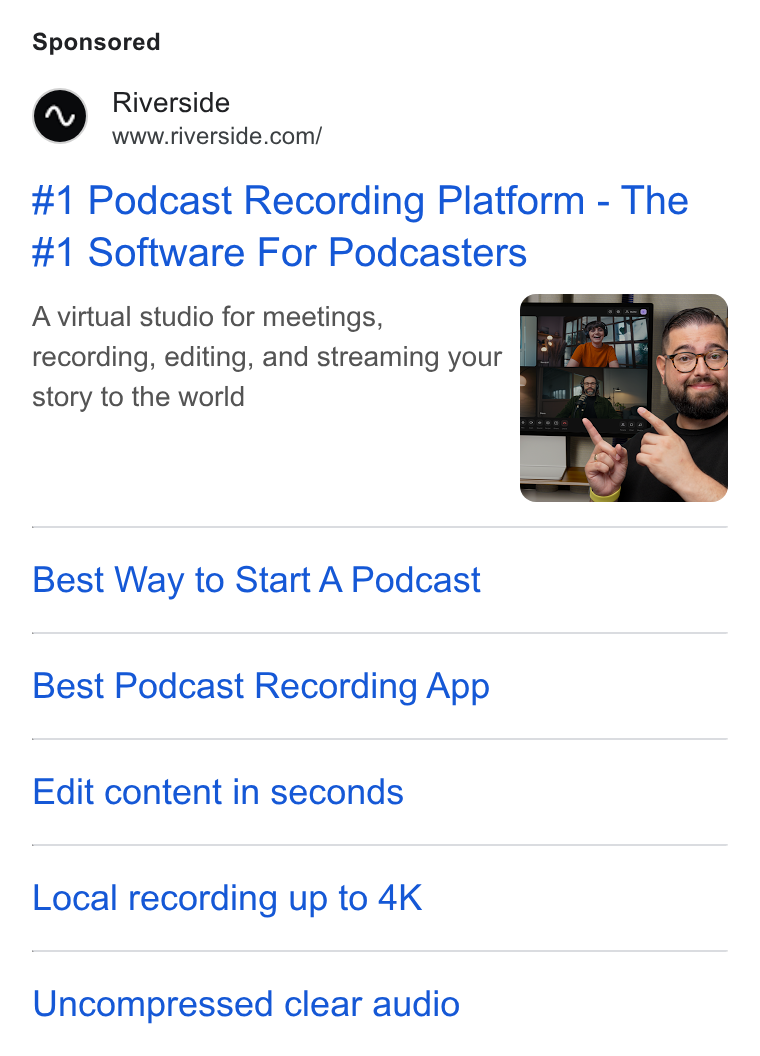Open the Best Podcast Recording App link
Image resolution: width=760 pixels, height=1056 pixels.
(261, 686)
